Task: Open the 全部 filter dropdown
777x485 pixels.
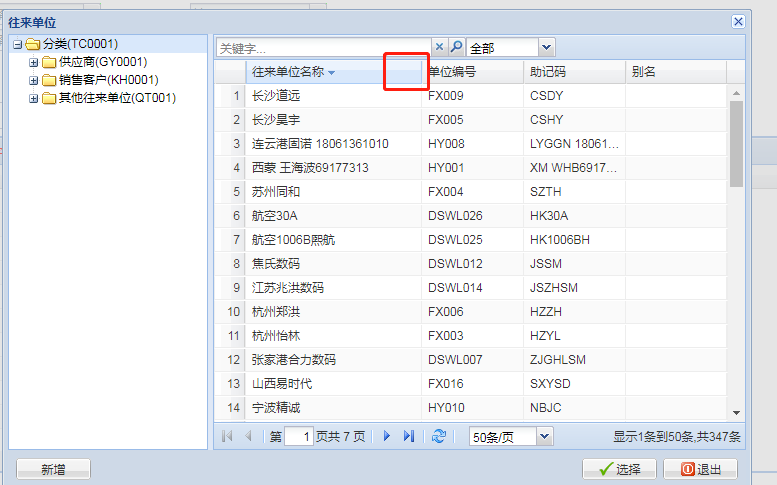Action: [x=546, y=48]
